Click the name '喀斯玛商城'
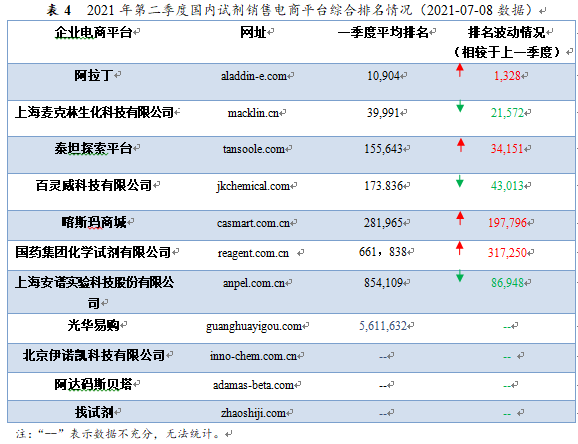 (94, 222)
